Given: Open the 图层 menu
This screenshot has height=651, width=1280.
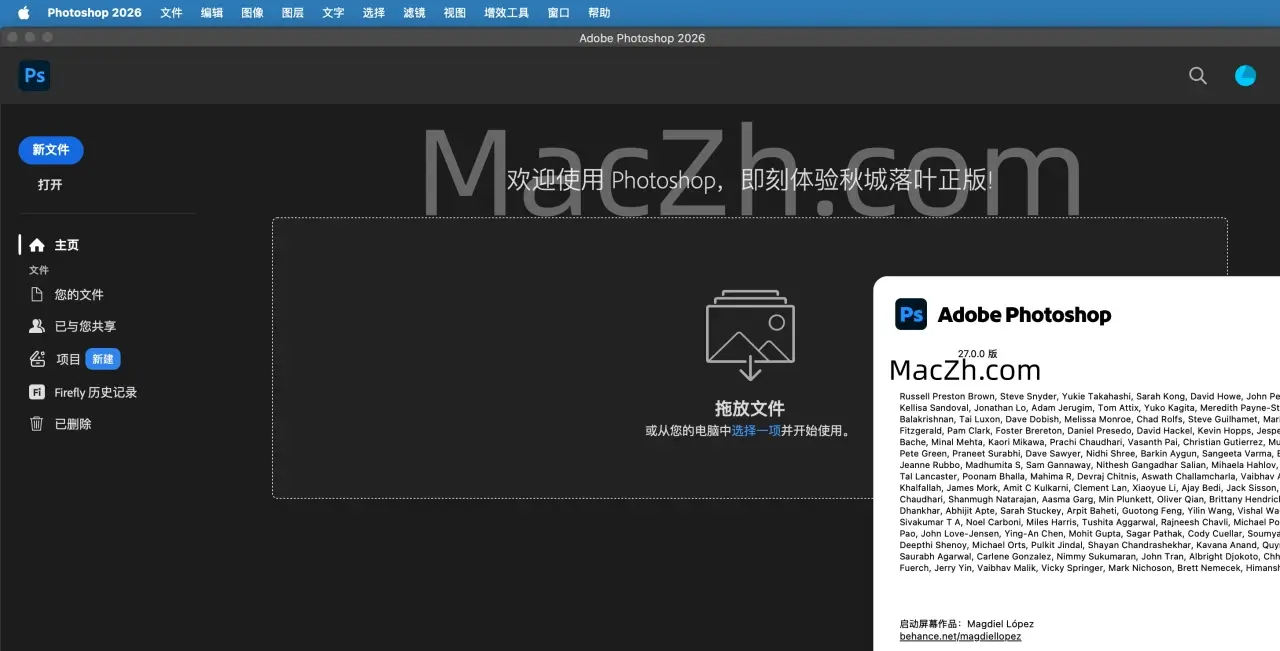Looking at the screenshot, I should pos(293,13).
